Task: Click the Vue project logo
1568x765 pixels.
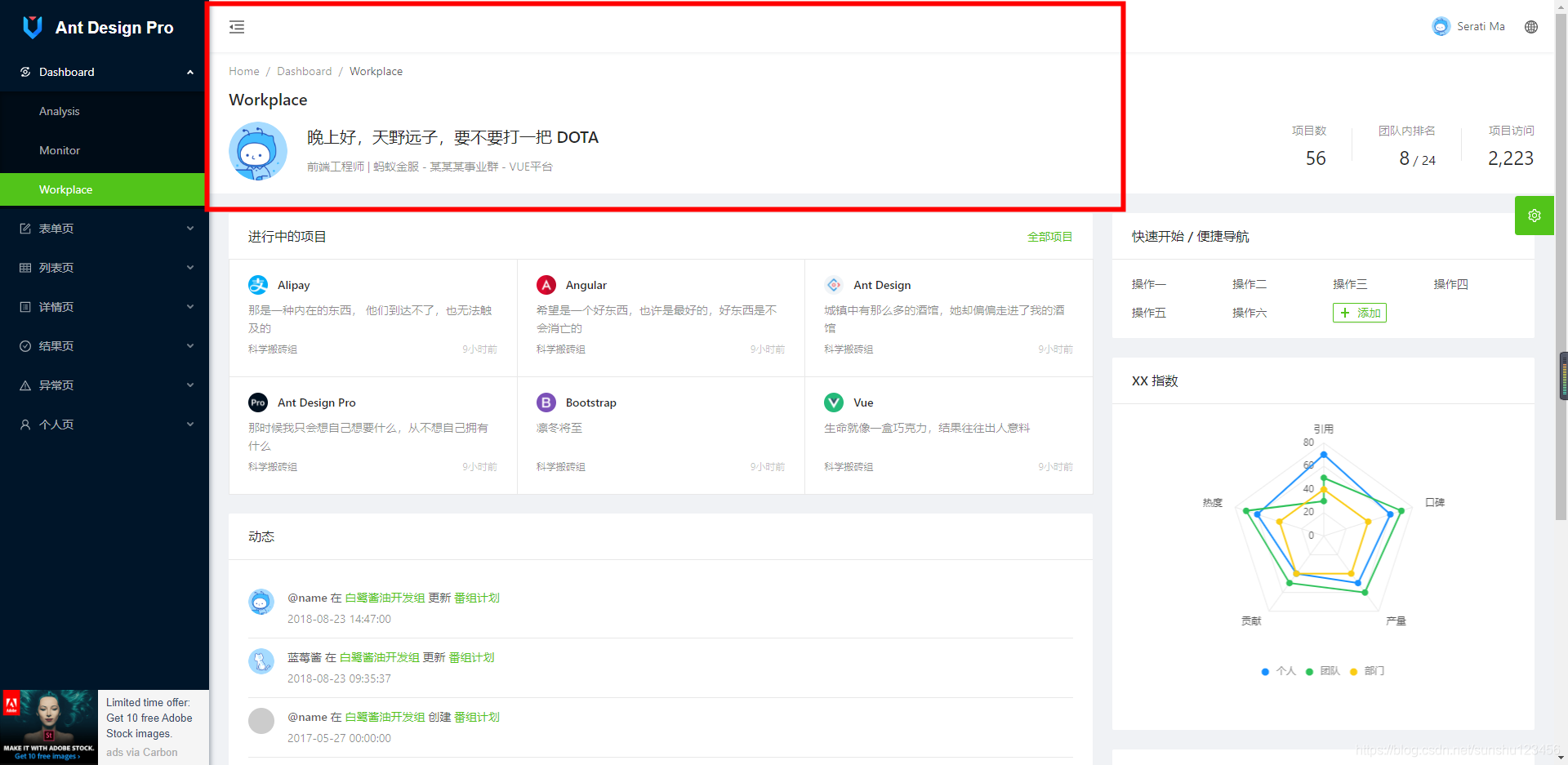Action: tap(834, 403)
